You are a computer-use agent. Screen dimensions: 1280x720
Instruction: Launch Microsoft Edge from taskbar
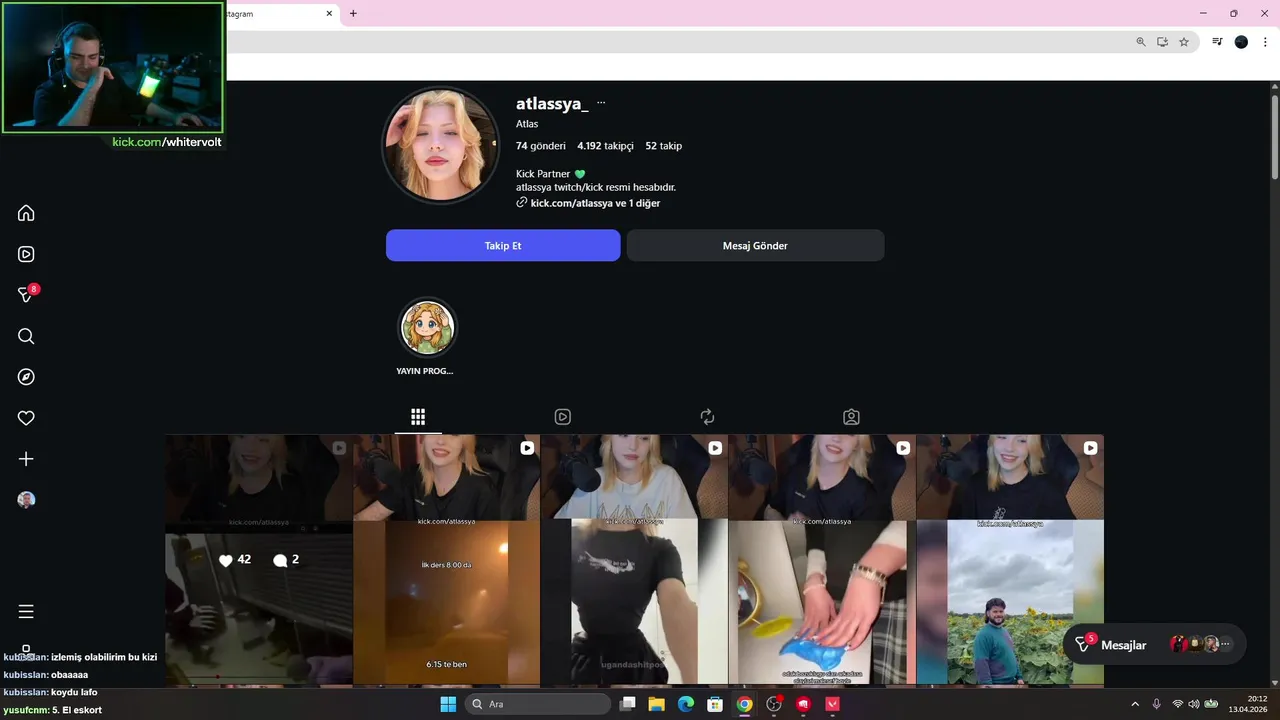686,704
